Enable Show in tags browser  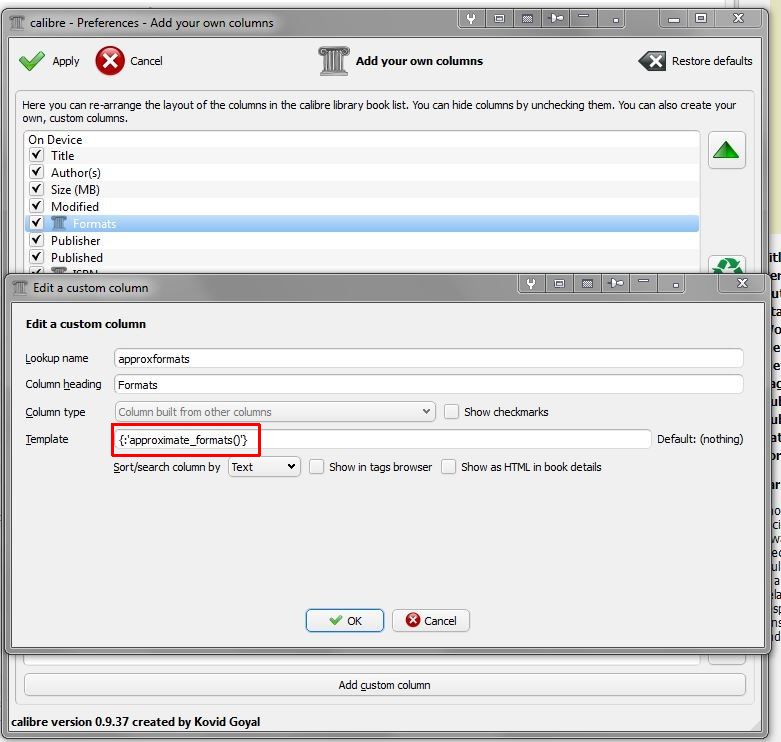(316, 467)
